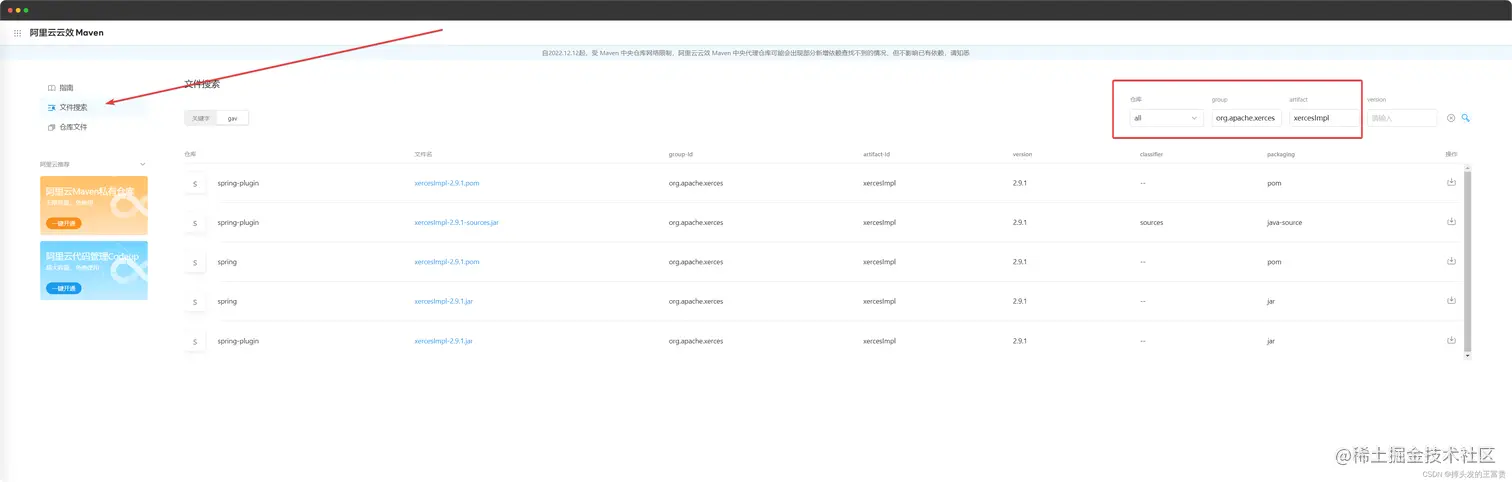Open xercesImpl-2.9.1.jar link in last spring-plugin row
The image size is (1512, 482).
[443, 341]
